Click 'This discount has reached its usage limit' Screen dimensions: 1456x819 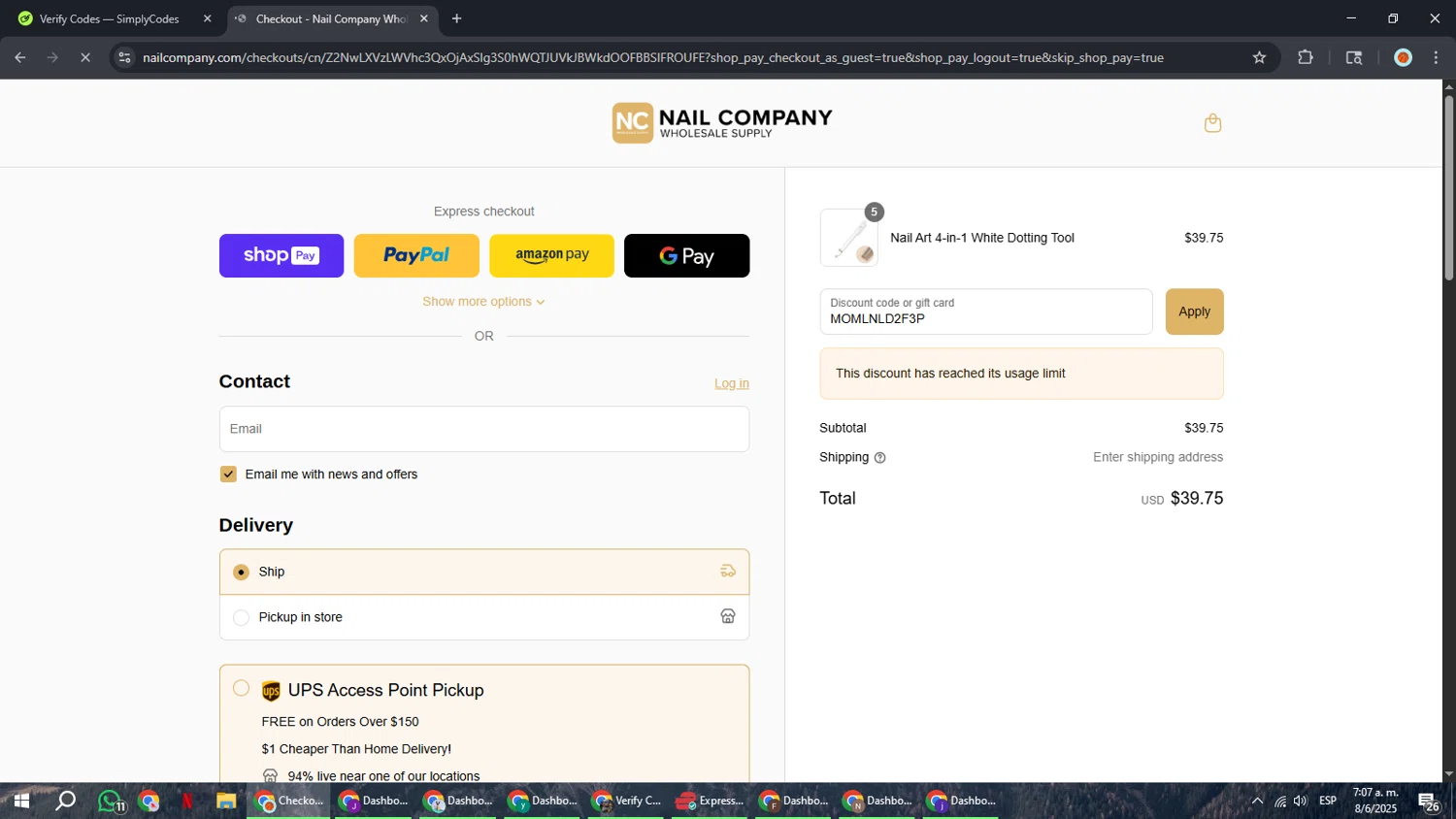click(x=950, y=374)
